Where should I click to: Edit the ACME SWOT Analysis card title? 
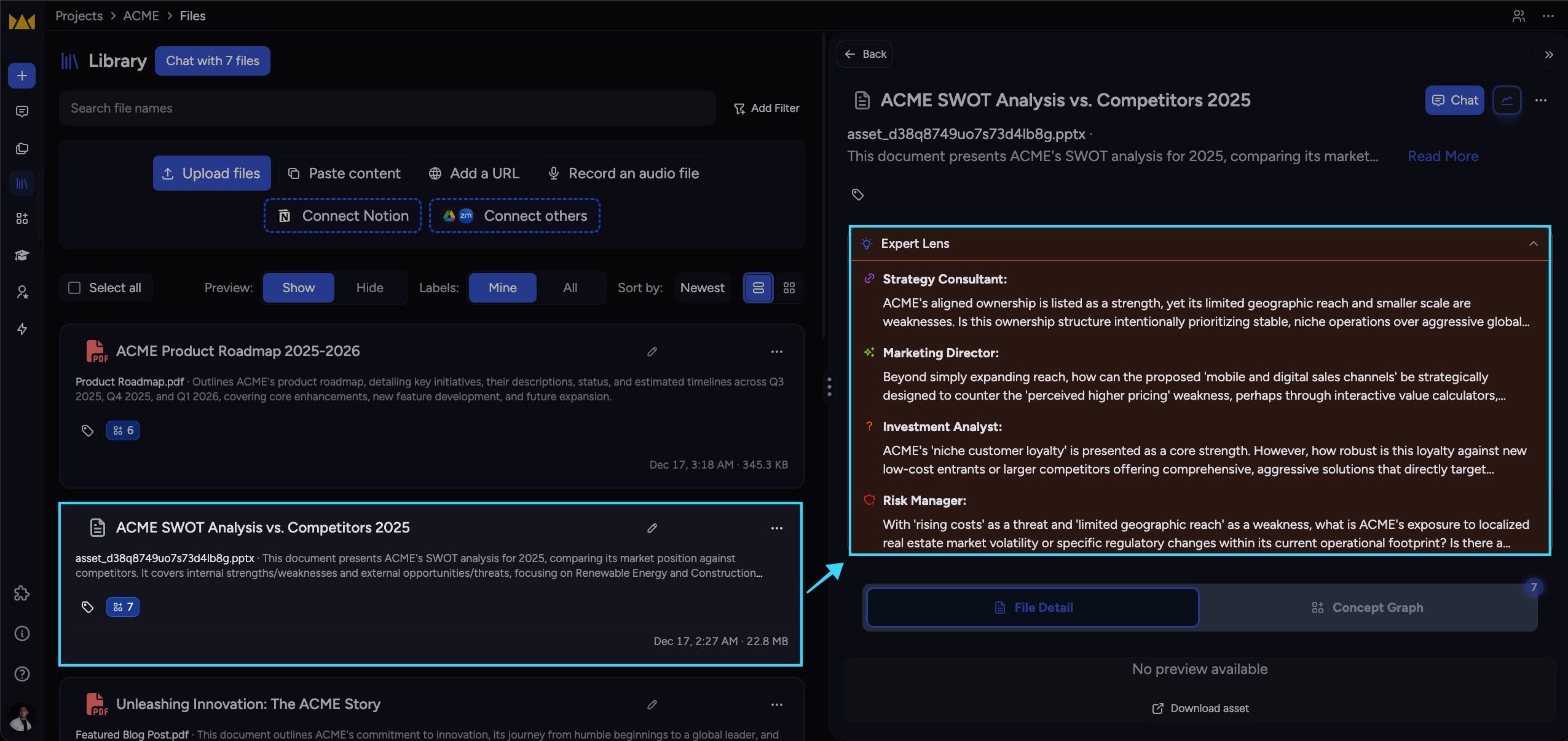(x=652, y=528)
